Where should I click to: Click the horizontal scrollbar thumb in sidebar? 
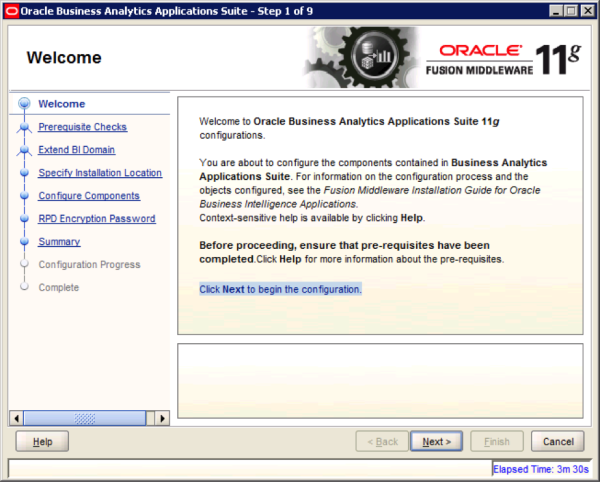(x=84, y=417)
